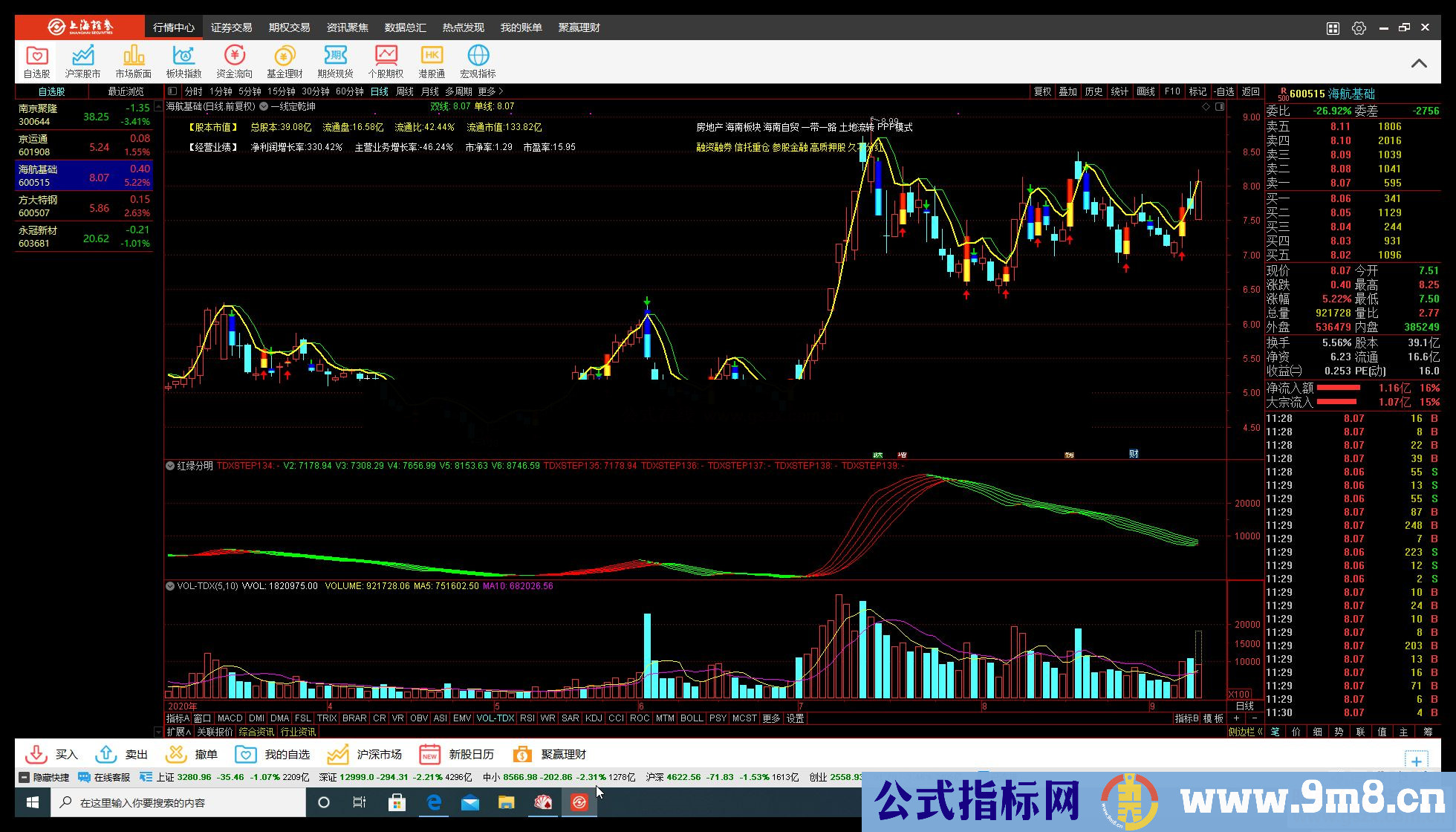Open the 新股日历 calendar icon
1456x832 pixels.
click(456, 754)
